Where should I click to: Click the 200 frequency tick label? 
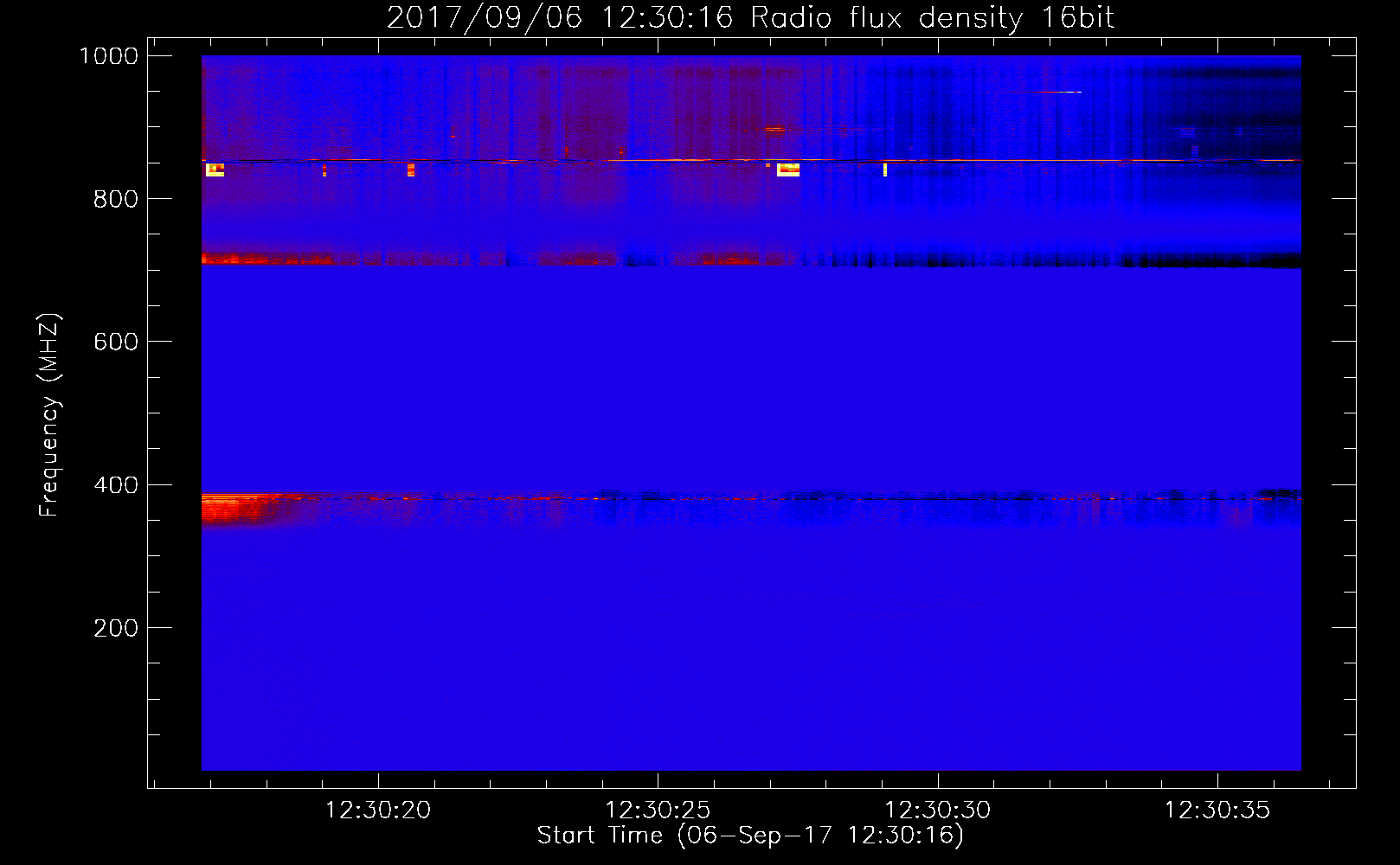116,628
